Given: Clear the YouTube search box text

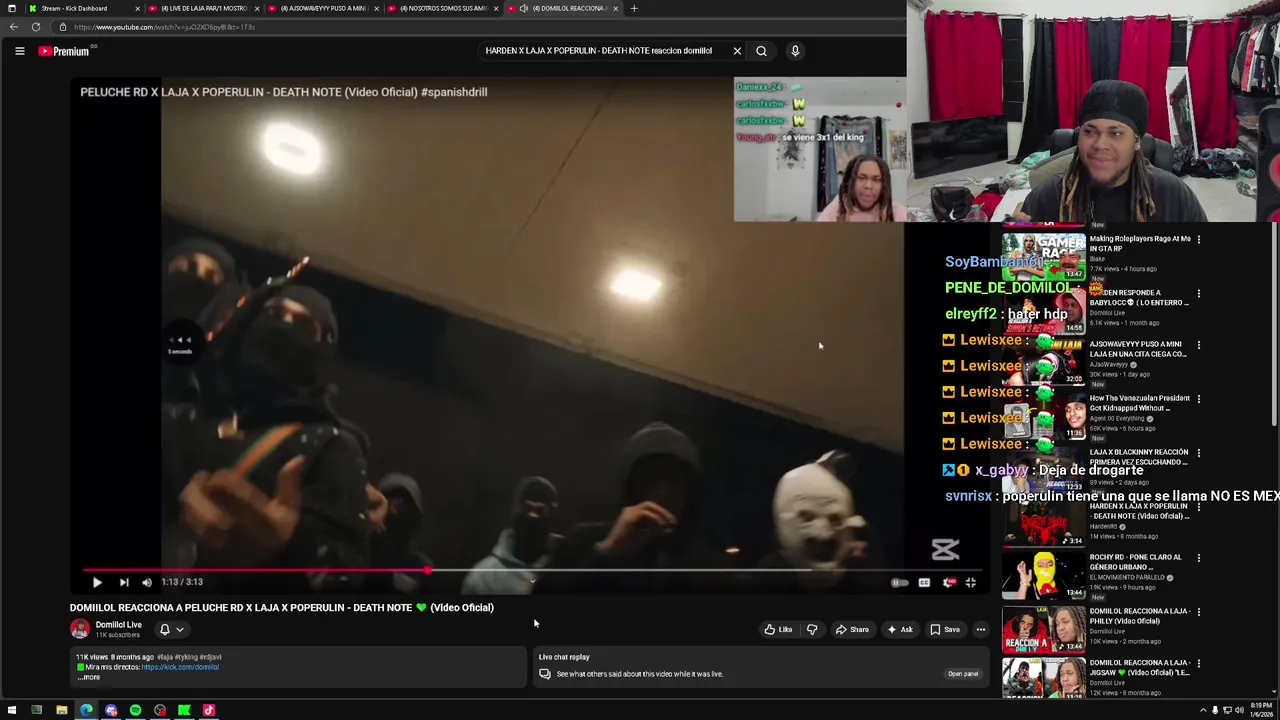Looking at the screenshot, I should tap(737, 51).
